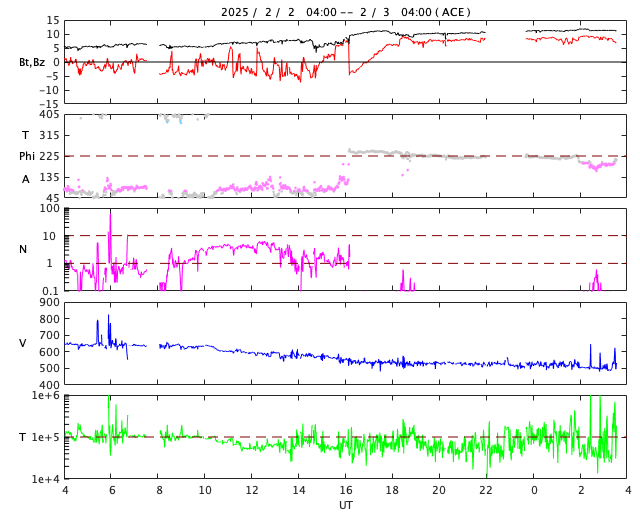This screenshot has width=640, height=512.
Task: Click the "18" hour tick on the UT axis
Action: point(392,490)
